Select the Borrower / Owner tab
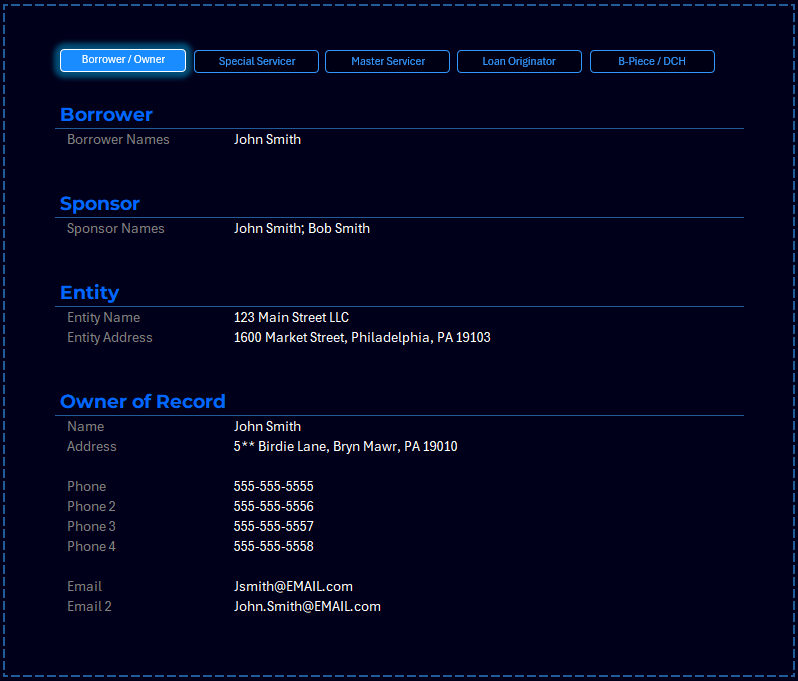The image size is (798, 681). [123, 60]
